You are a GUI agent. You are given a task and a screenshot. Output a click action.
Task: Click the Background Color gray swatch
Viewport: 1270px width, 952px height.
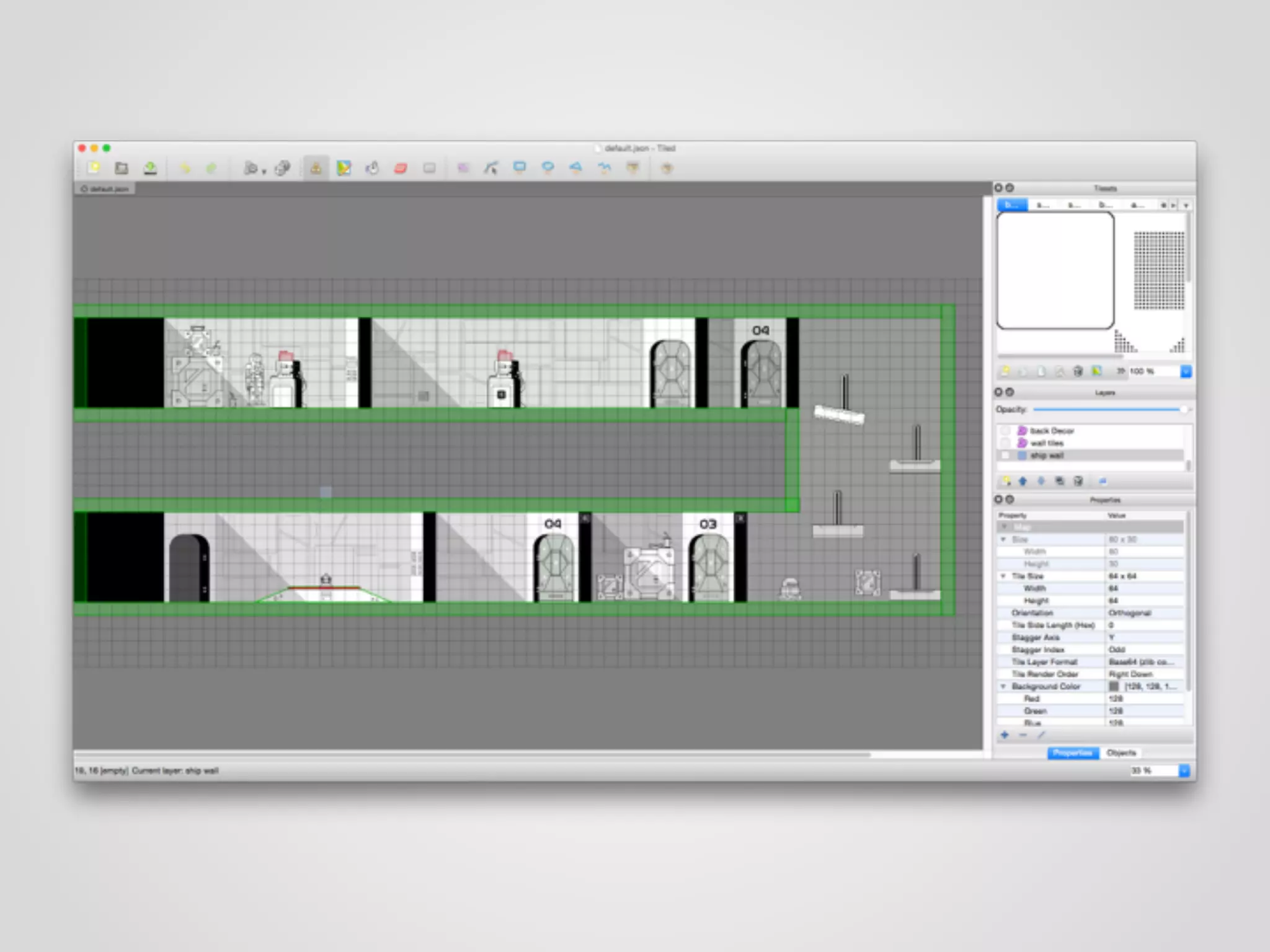coord(1114,687)
